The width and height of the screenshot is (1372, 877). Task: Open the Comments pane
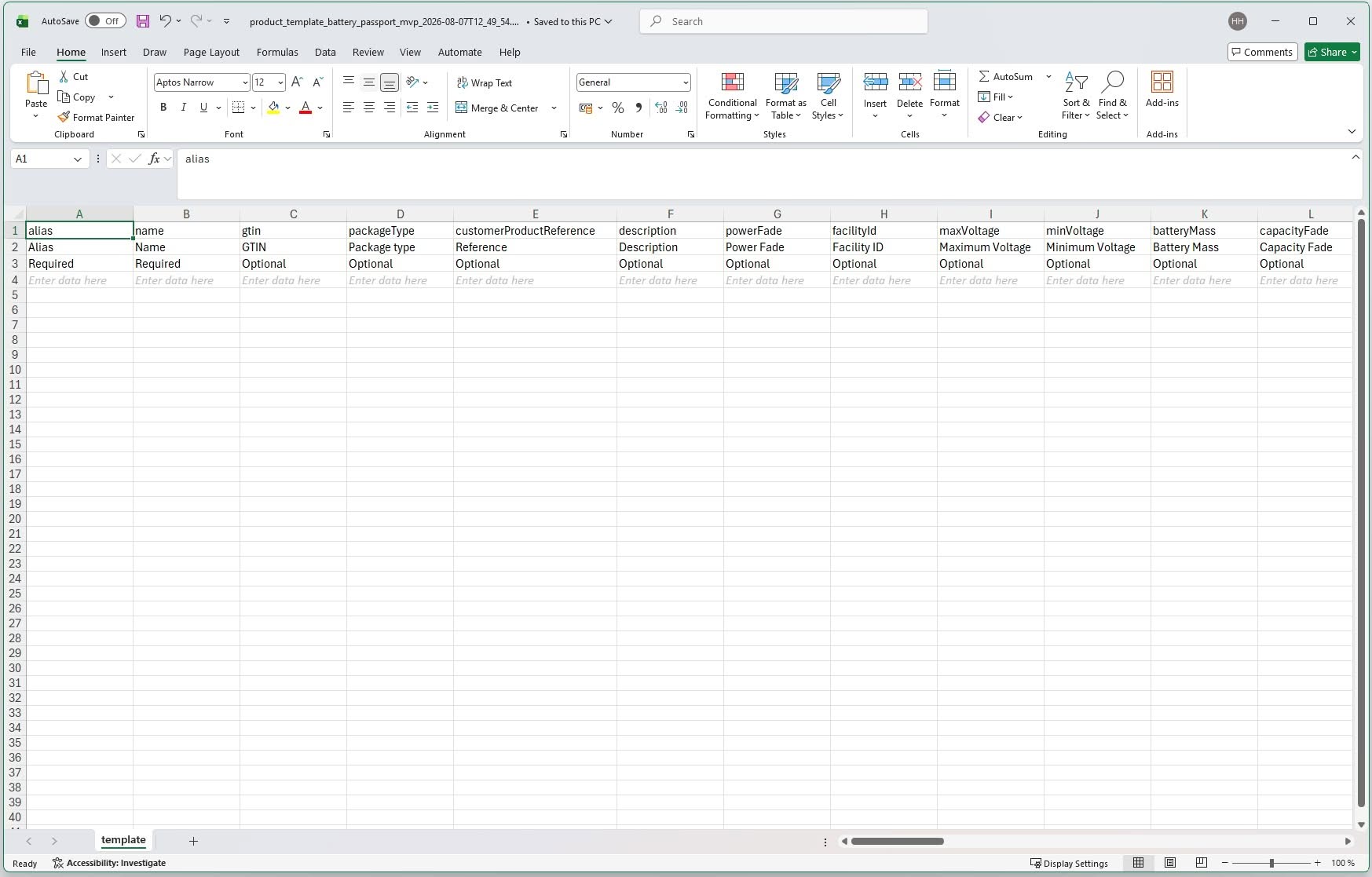click(1262, 52)
